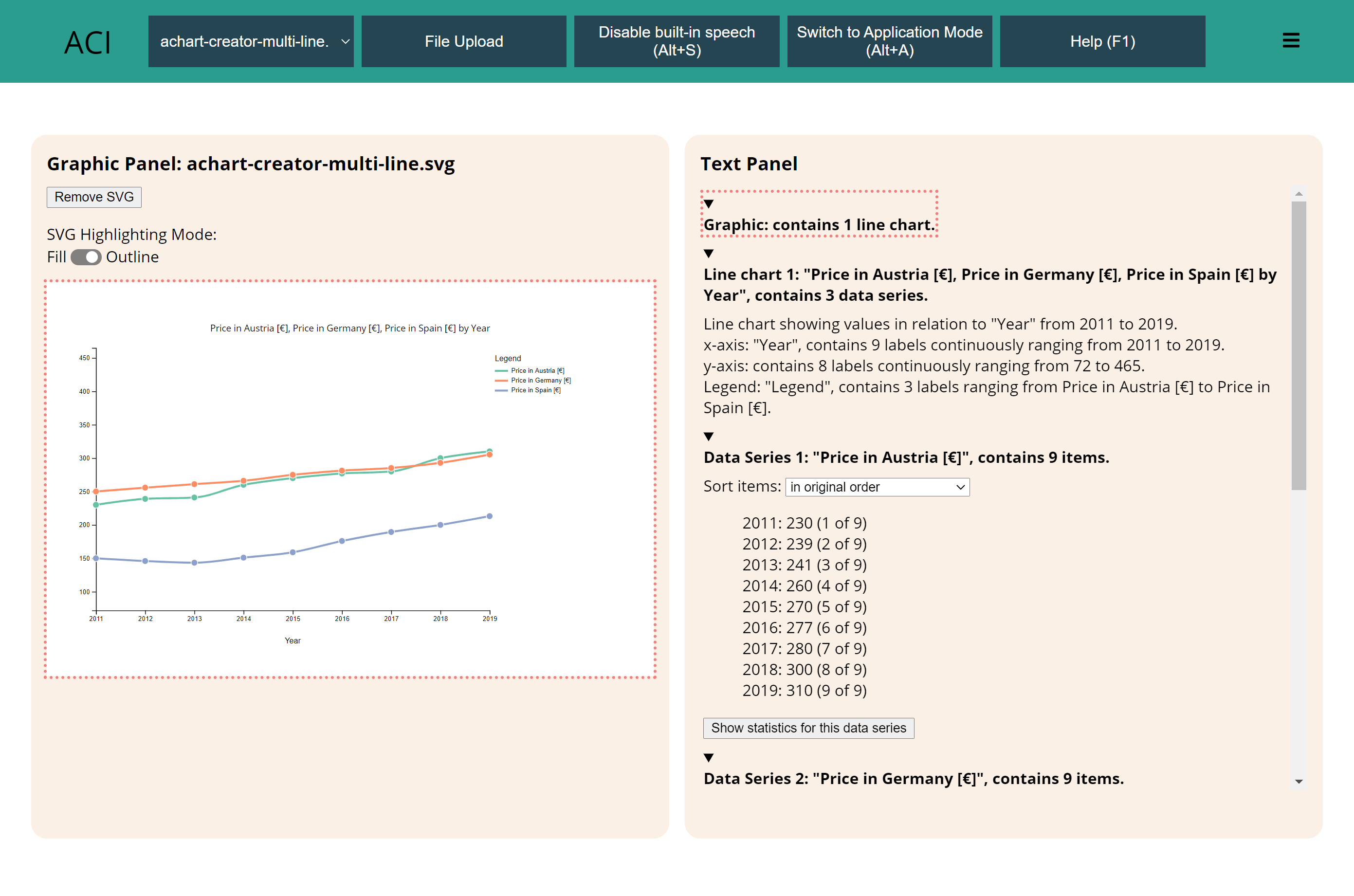The width and height of the screenshot is (1354, 896).
Task: Toggle Fill/Outline highlighting mode switch
Action: (x=86, y=257)
